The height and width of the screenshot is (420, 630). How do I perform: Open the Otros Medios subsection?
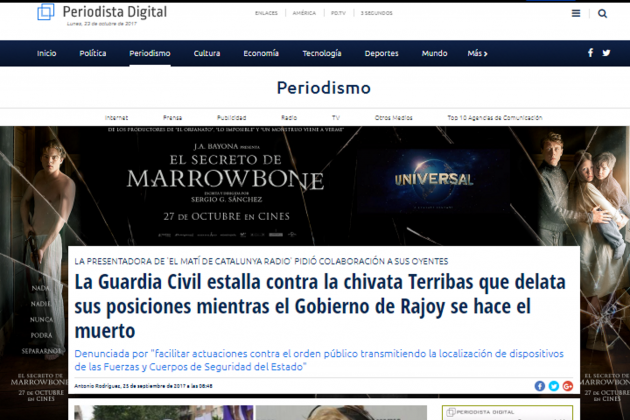(x=394, y=118)
